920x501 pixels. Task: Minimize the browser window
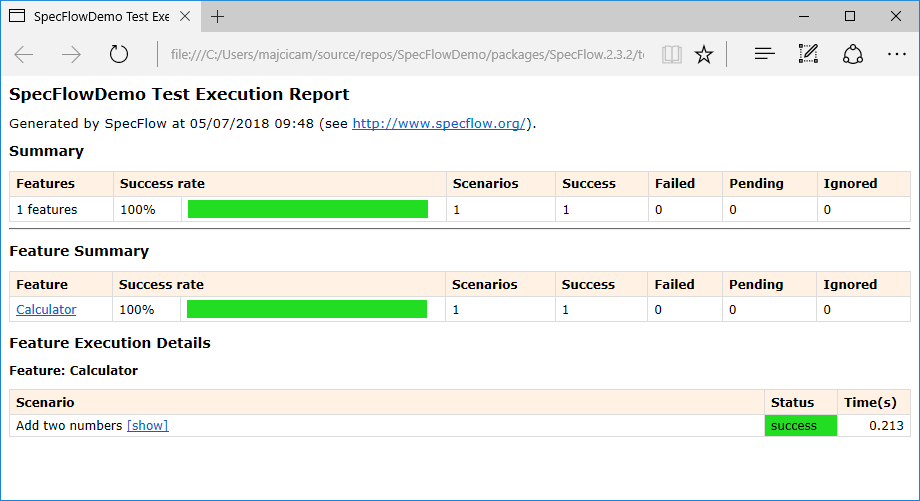point(804,16)
